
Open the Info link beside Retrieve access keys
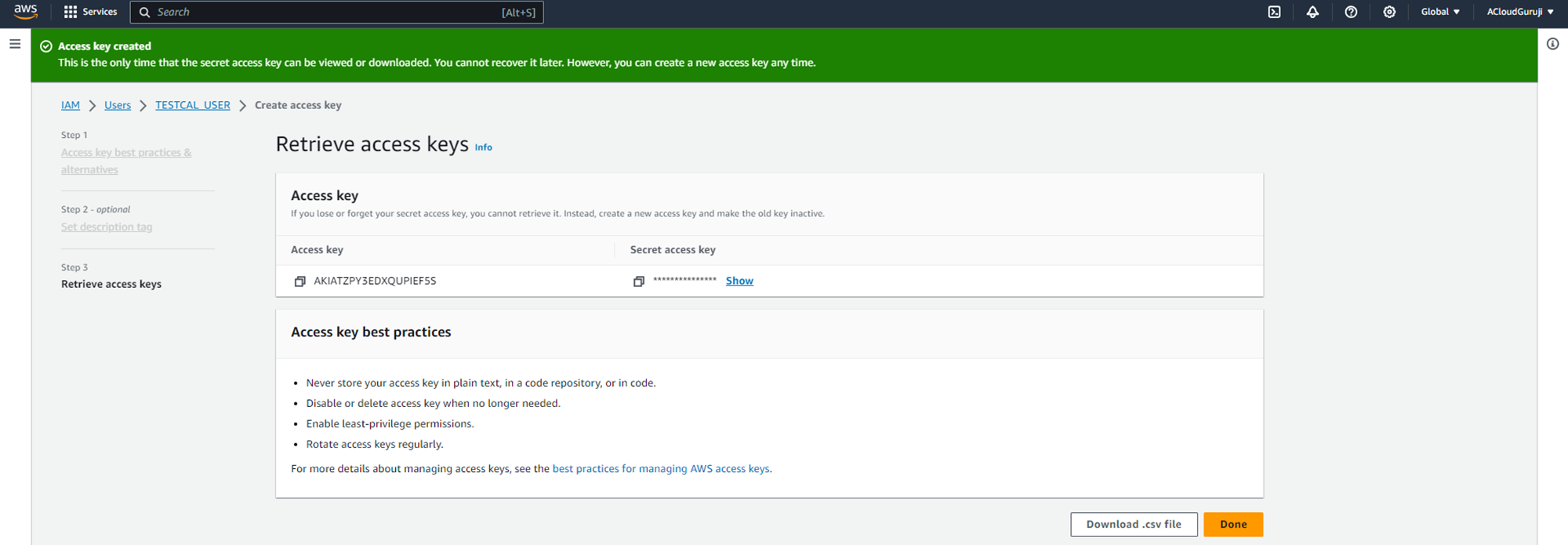[484, 147]
